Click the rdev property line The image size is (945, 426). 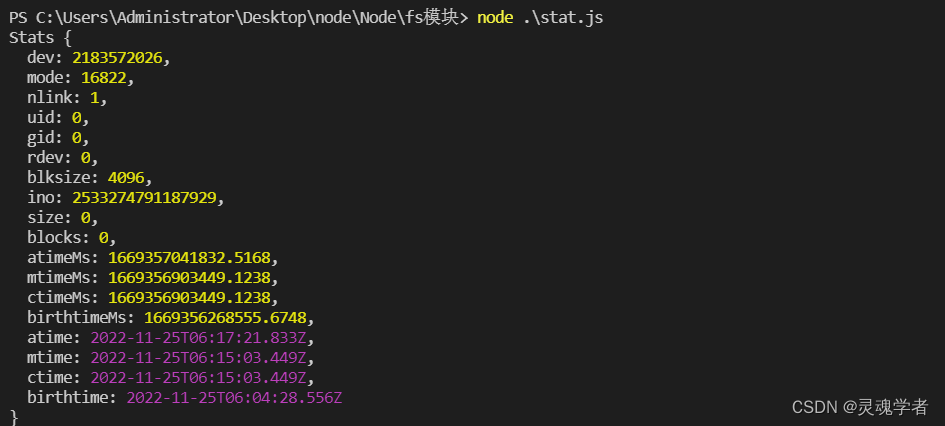[x=59, y=158]
